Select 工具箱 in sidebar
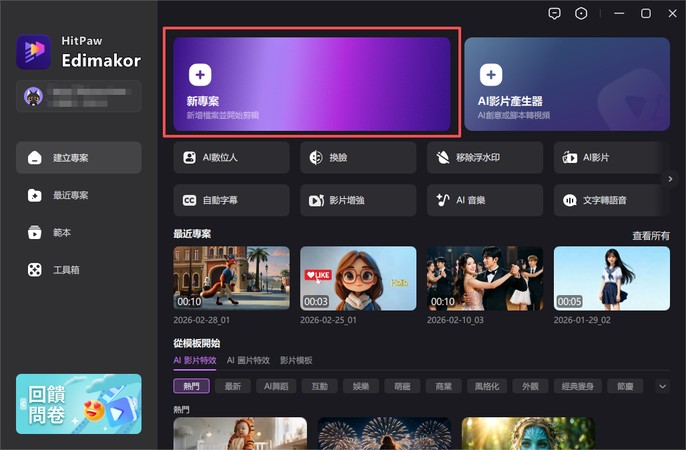The image size is (686, 450). click(79, 270)
